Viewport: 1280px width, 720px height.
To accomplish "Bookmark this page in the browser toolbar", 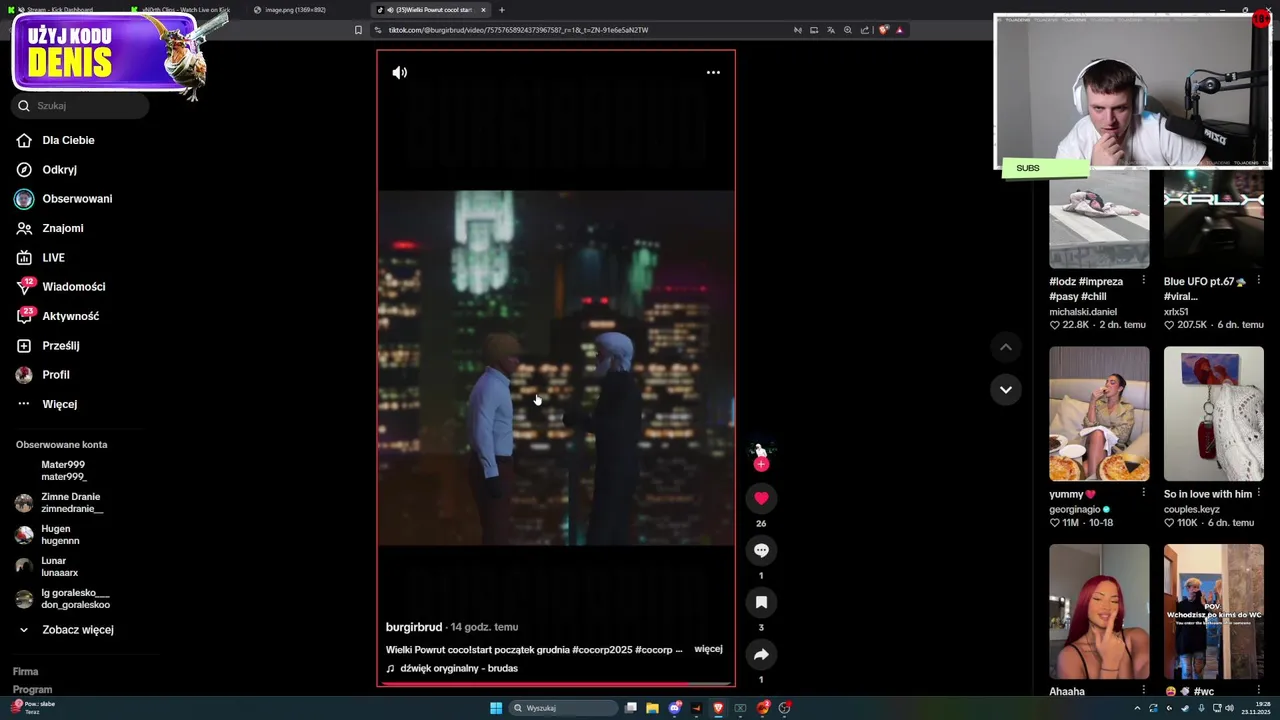I will click(358, 30).
